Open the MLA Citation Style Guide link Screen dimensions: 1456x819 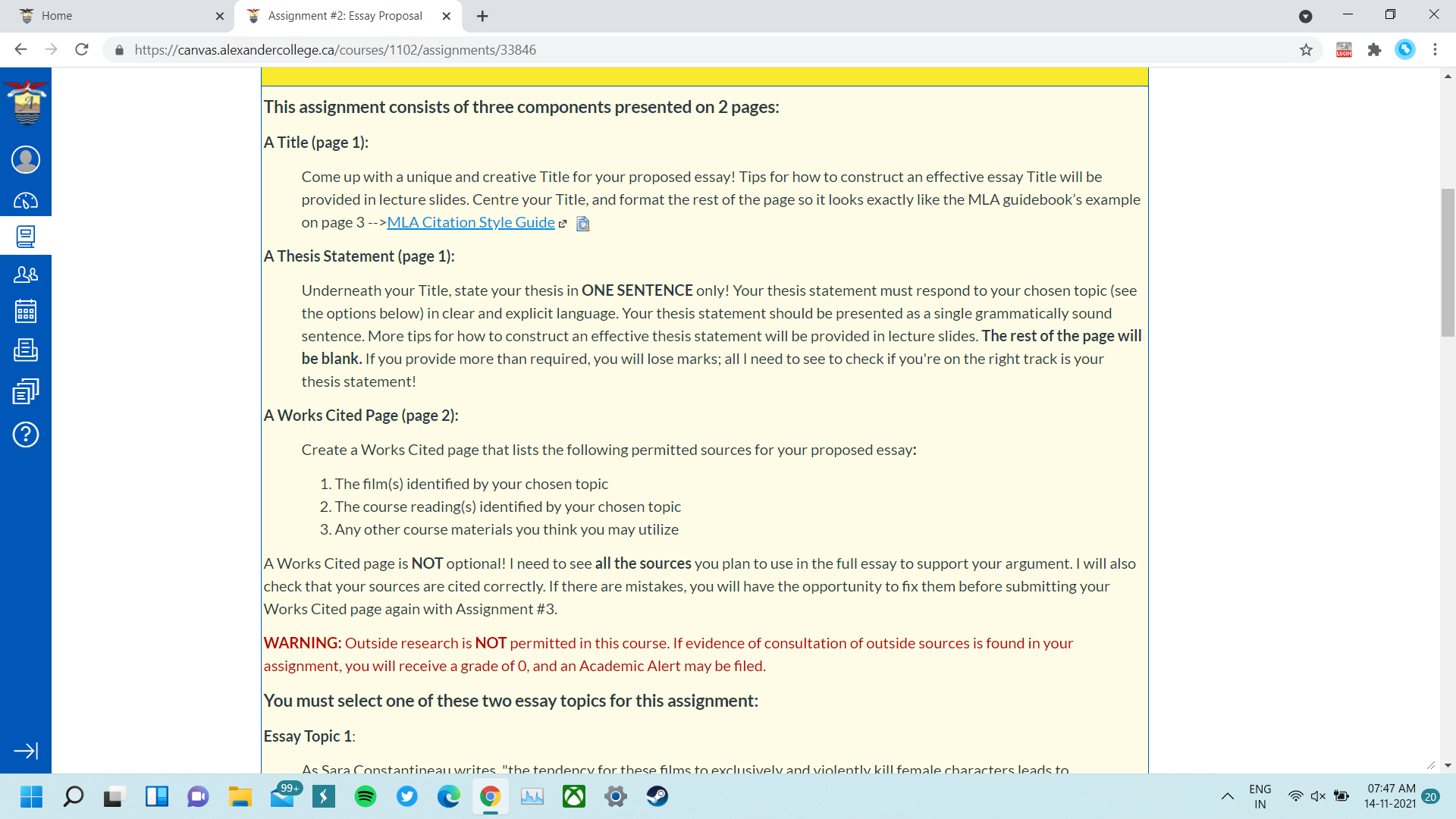[x=471, y=222]
